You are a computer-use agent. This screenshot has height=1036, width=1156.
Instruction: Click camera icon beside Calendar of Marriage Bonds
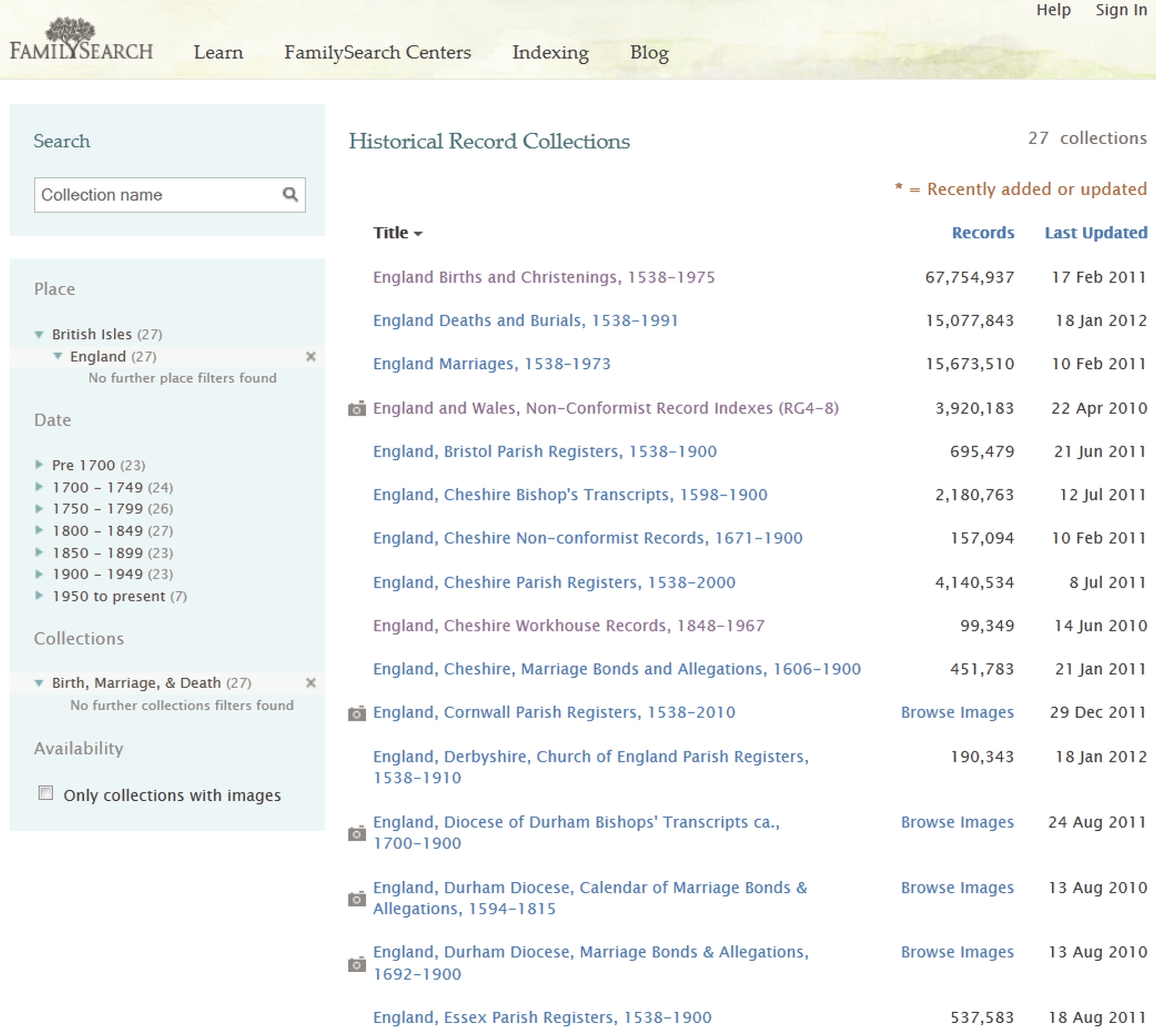tap(357, 898)
